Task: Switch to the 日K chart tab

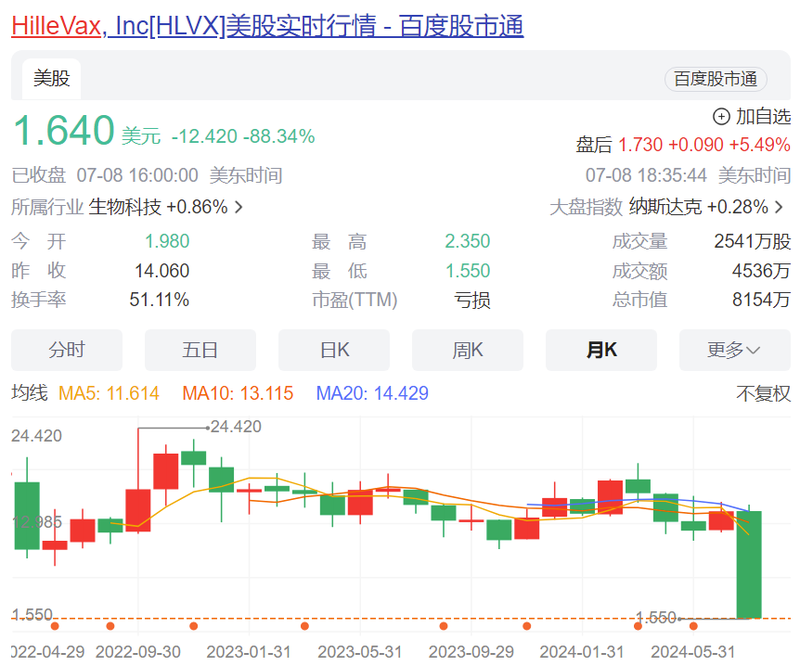Action: (334, 350)
